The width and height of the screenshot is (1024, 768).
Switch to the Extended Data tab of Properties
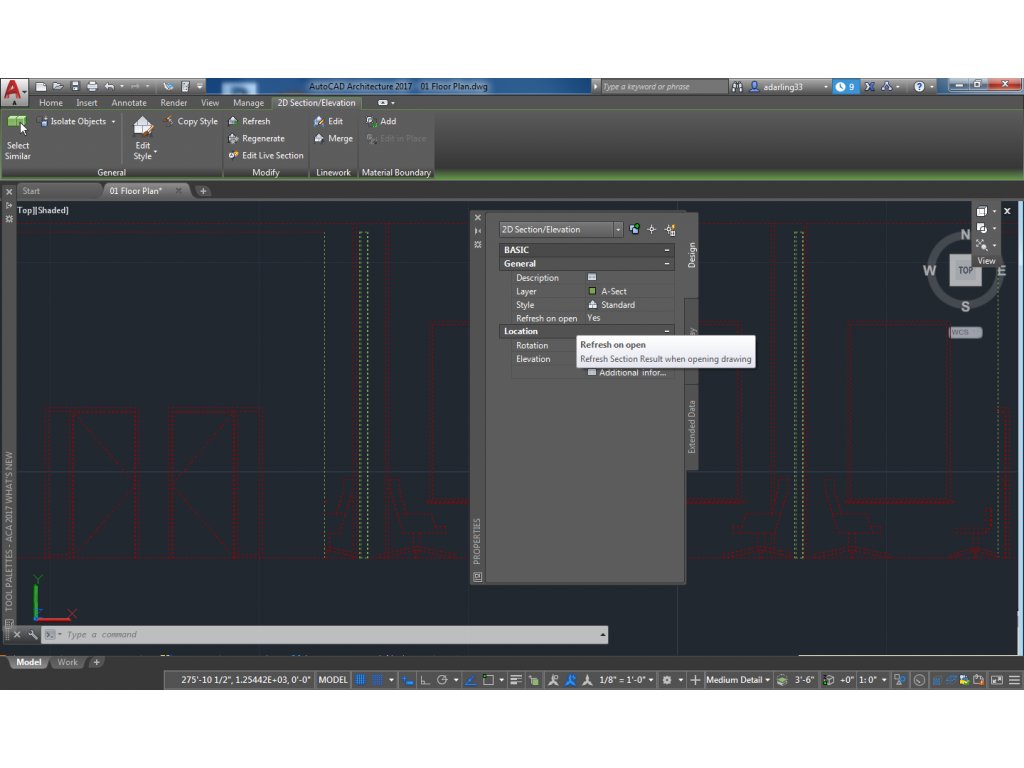[x=692, y=426]
